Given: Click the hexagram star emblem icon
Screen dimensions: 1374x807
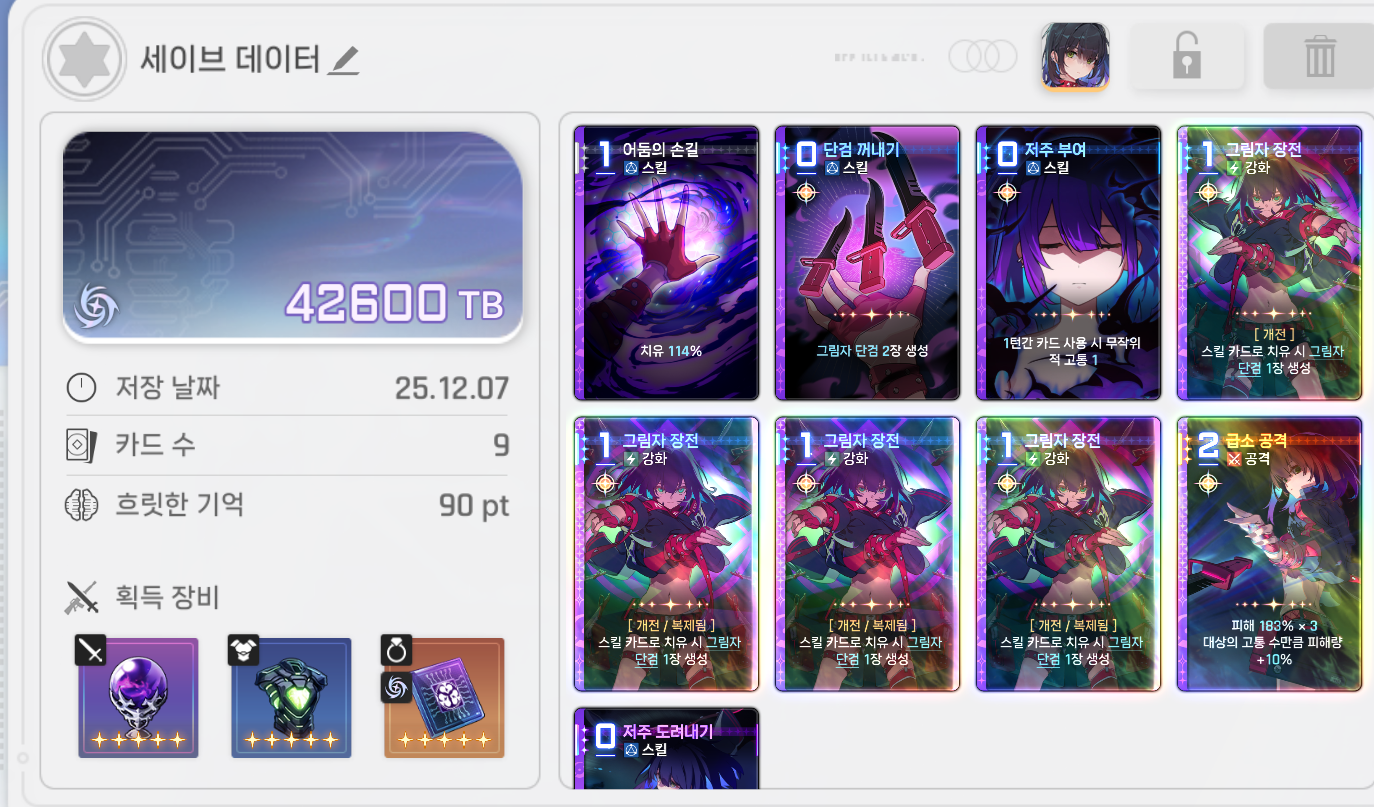Looking at the screenshot, I should click(84, 59).
